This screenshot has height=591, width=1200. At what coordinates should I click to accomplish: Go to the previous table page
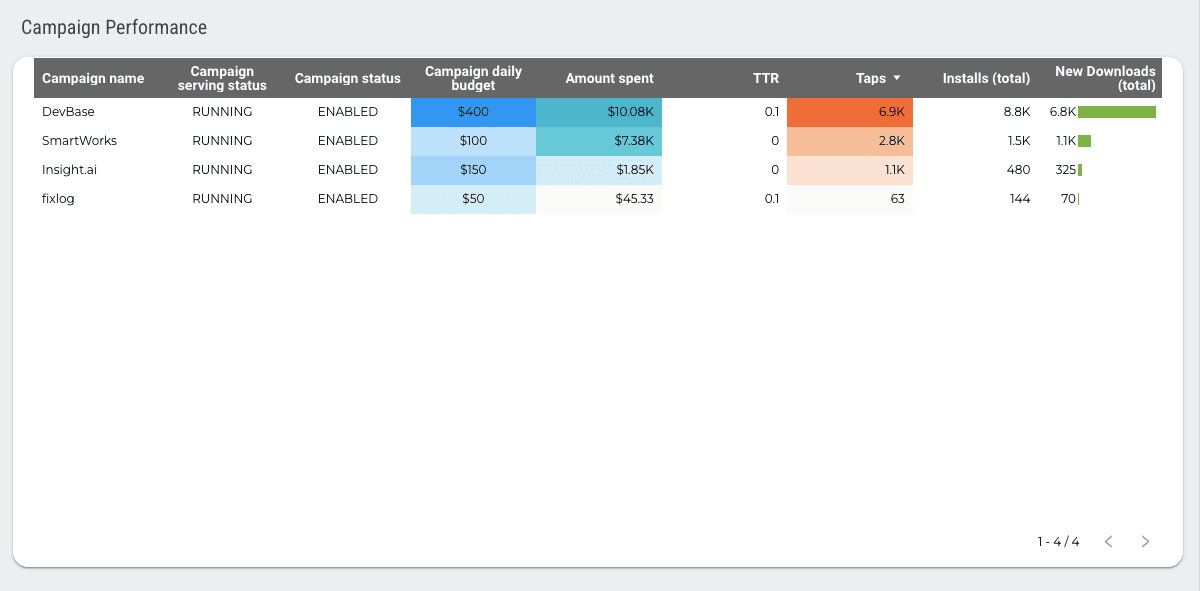click(1108, 542)
